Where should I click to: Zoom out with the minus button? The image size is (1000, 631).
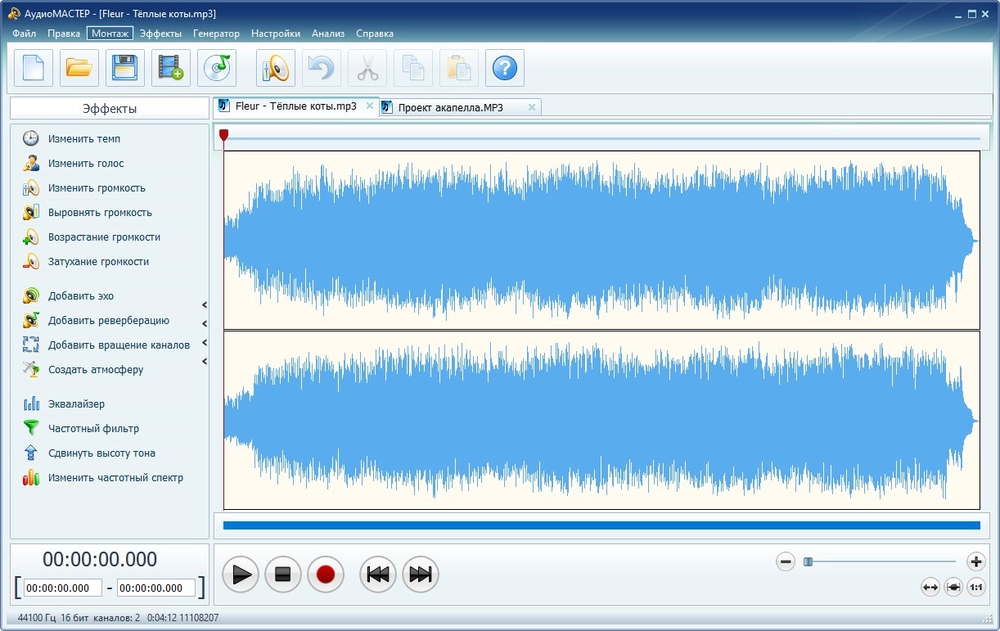click(x=786, y=561)
